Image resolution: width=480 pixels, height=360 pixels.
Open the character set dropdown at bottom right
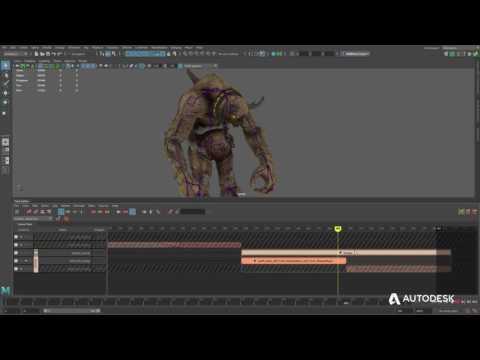(x=448, y=311)
